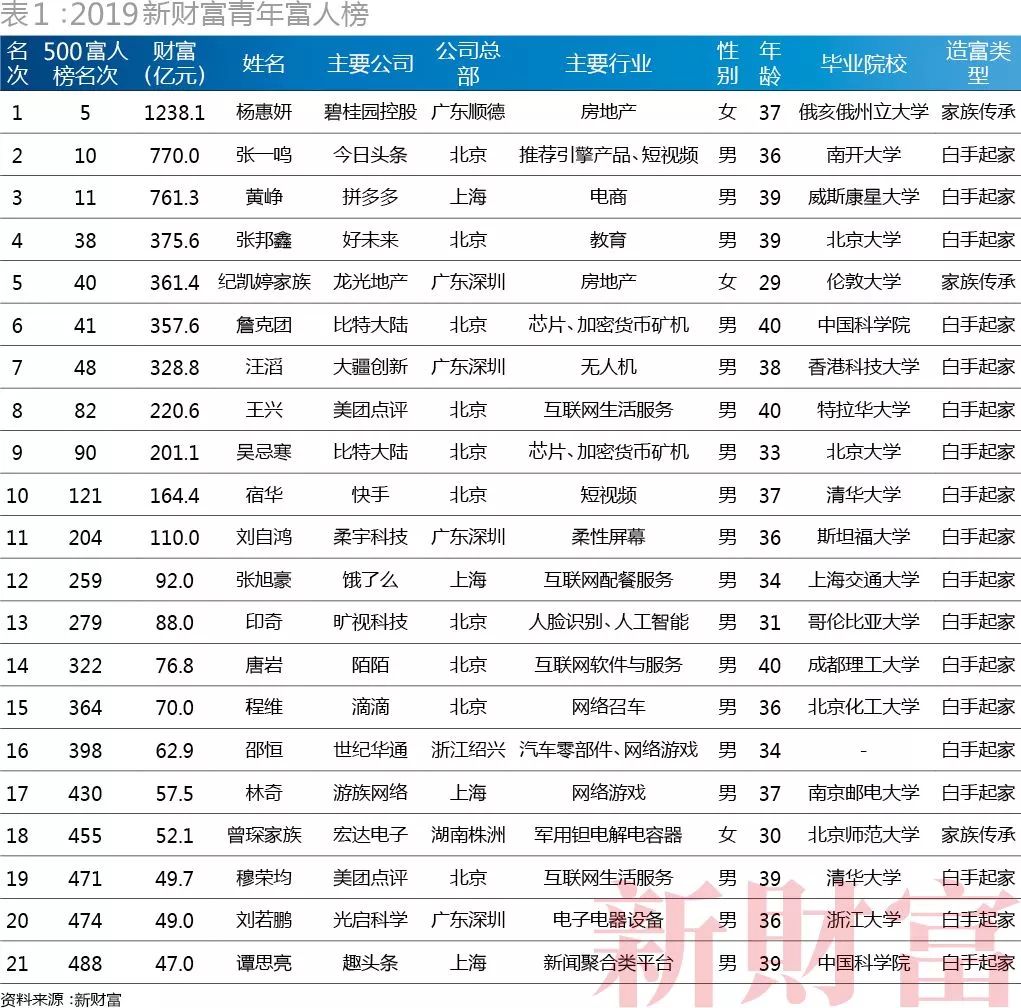Click the source note 资料来源:新财富
Image resolution: width=1021 pixels, height=1008 pixels.
(x=61, y=999)
